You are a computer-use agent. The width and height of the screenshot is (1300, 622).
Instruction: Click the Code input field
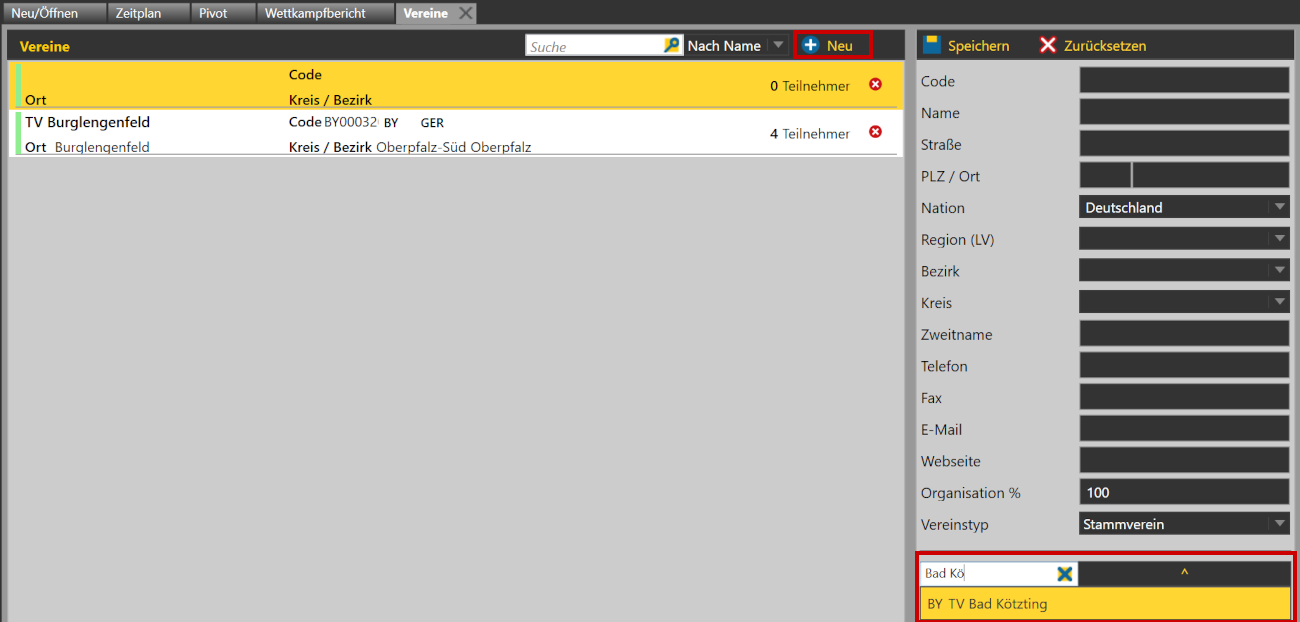(x=1185, y=81)
